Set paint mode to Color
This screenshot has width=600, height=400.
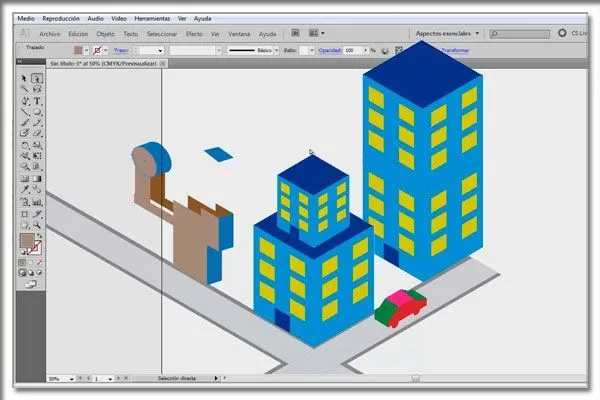(x=23, y=263)
